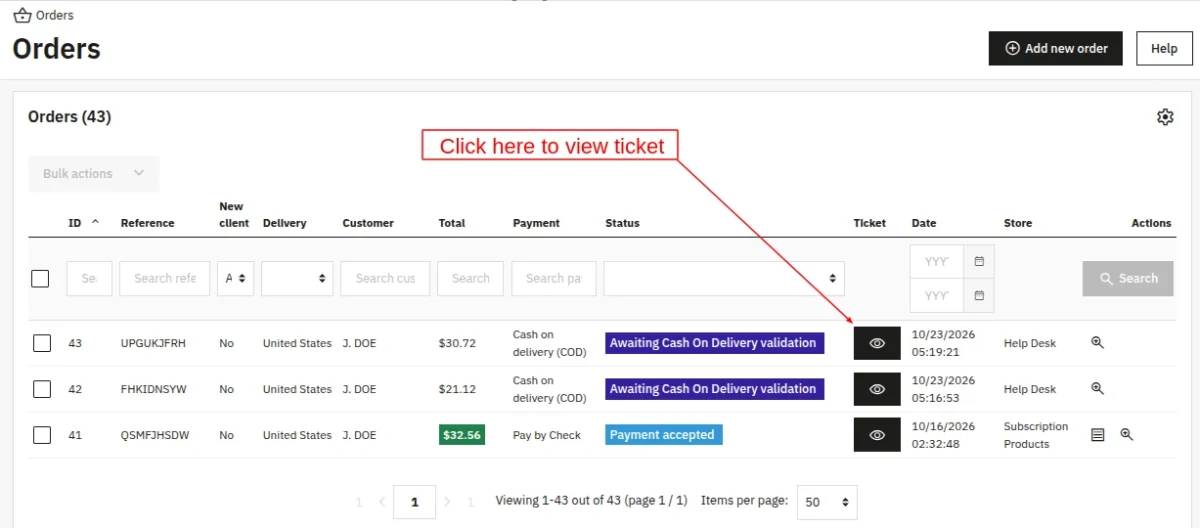Open calendar for the second date filter

pos(979,295)
